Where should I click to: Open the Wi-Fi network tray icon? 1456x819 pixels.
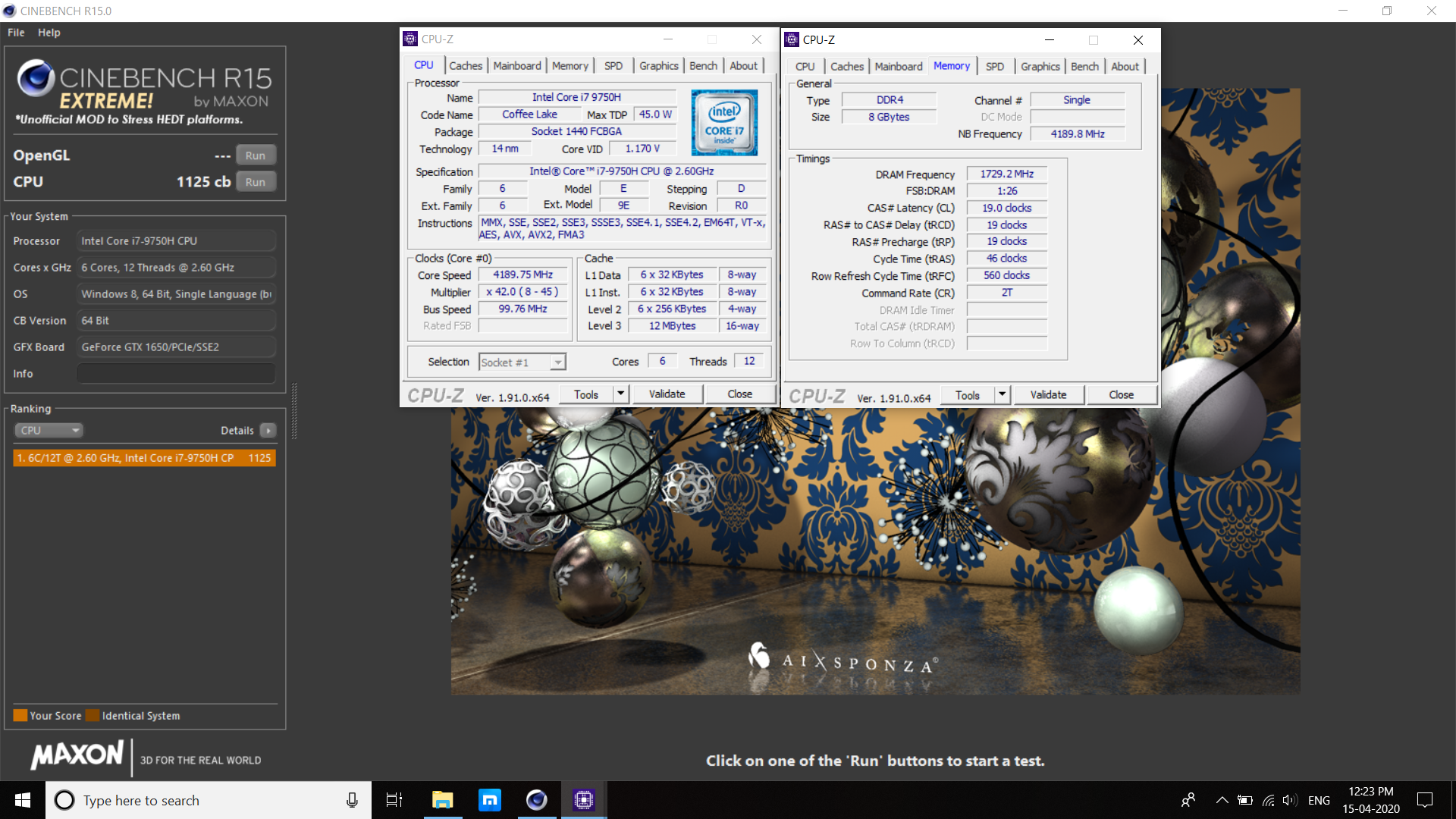[x=1268, y=800]
